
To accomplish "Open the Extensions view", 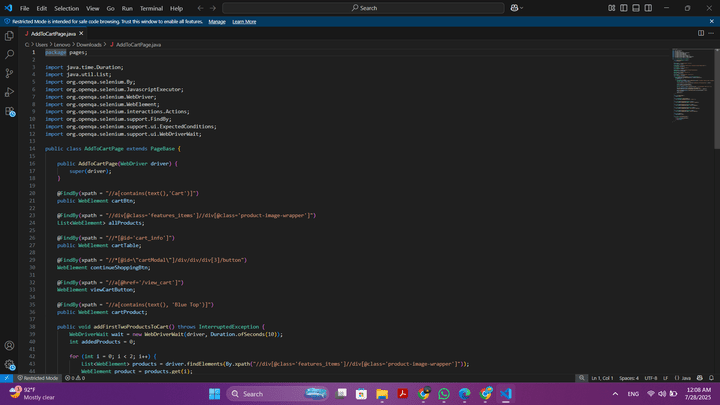I will pyautogui.click(x=10, y=112).
